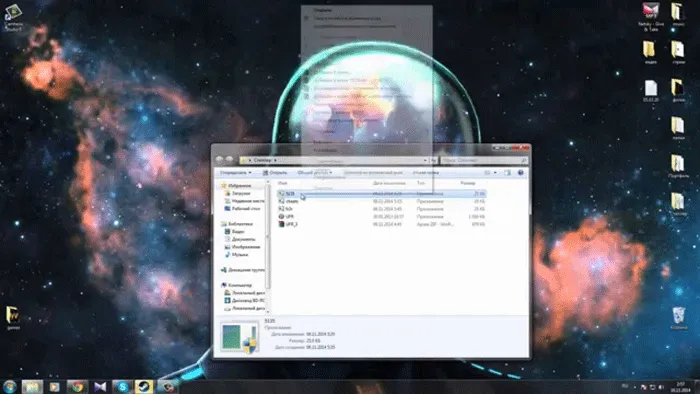Expand the Общий доступ dropdown
This screenshot has height=394, width=700.
[x=315, y=173]
